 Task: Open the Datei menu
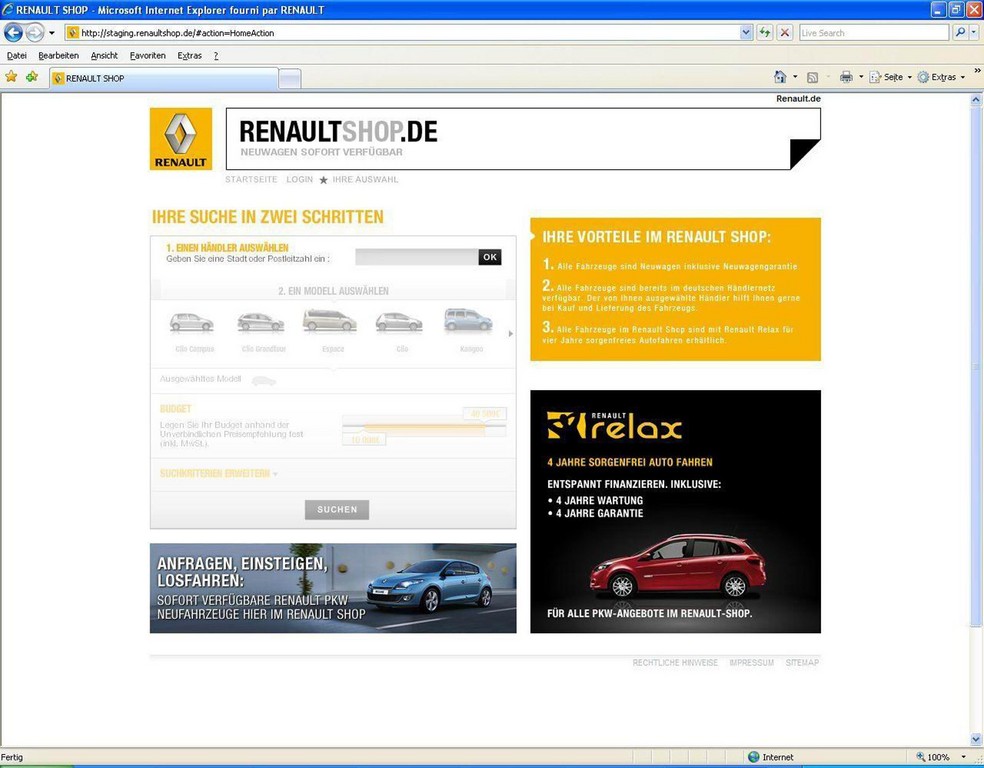pos(17,55)
